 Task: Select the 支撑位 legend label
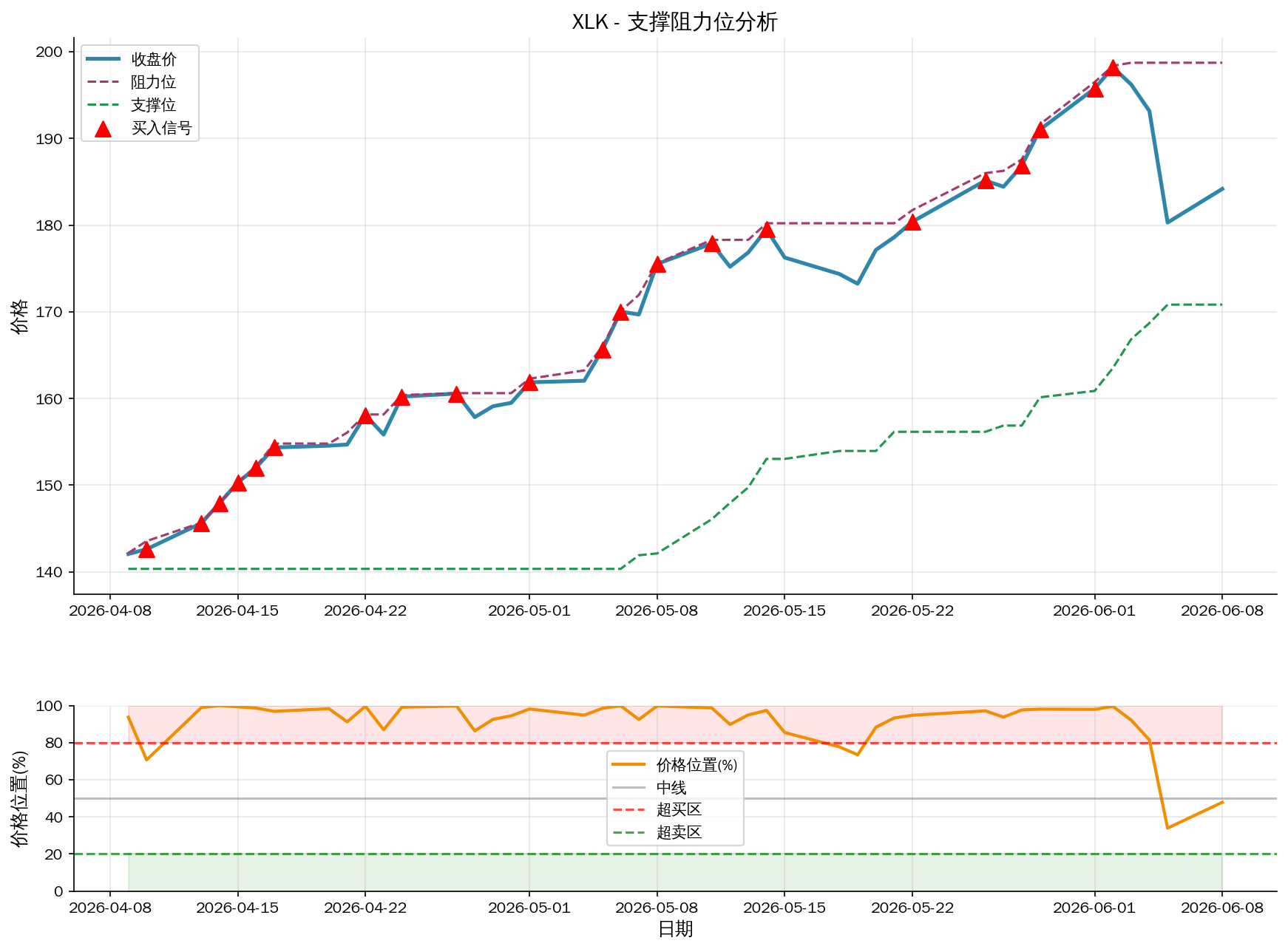154,106
